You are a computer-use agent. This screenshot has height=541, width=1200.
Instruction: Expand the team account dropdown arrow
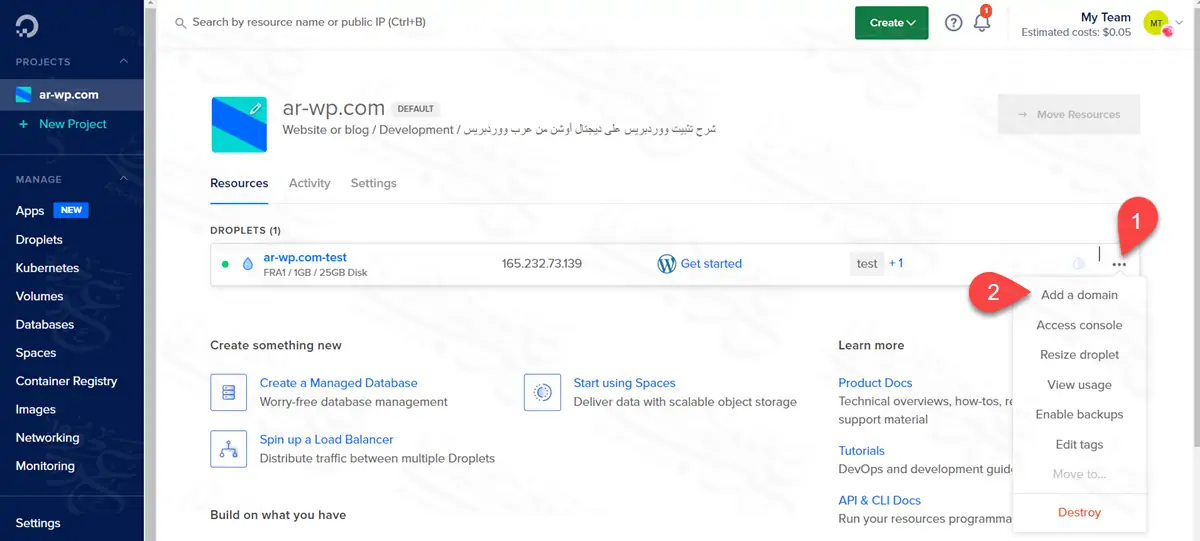(1178, 23)
